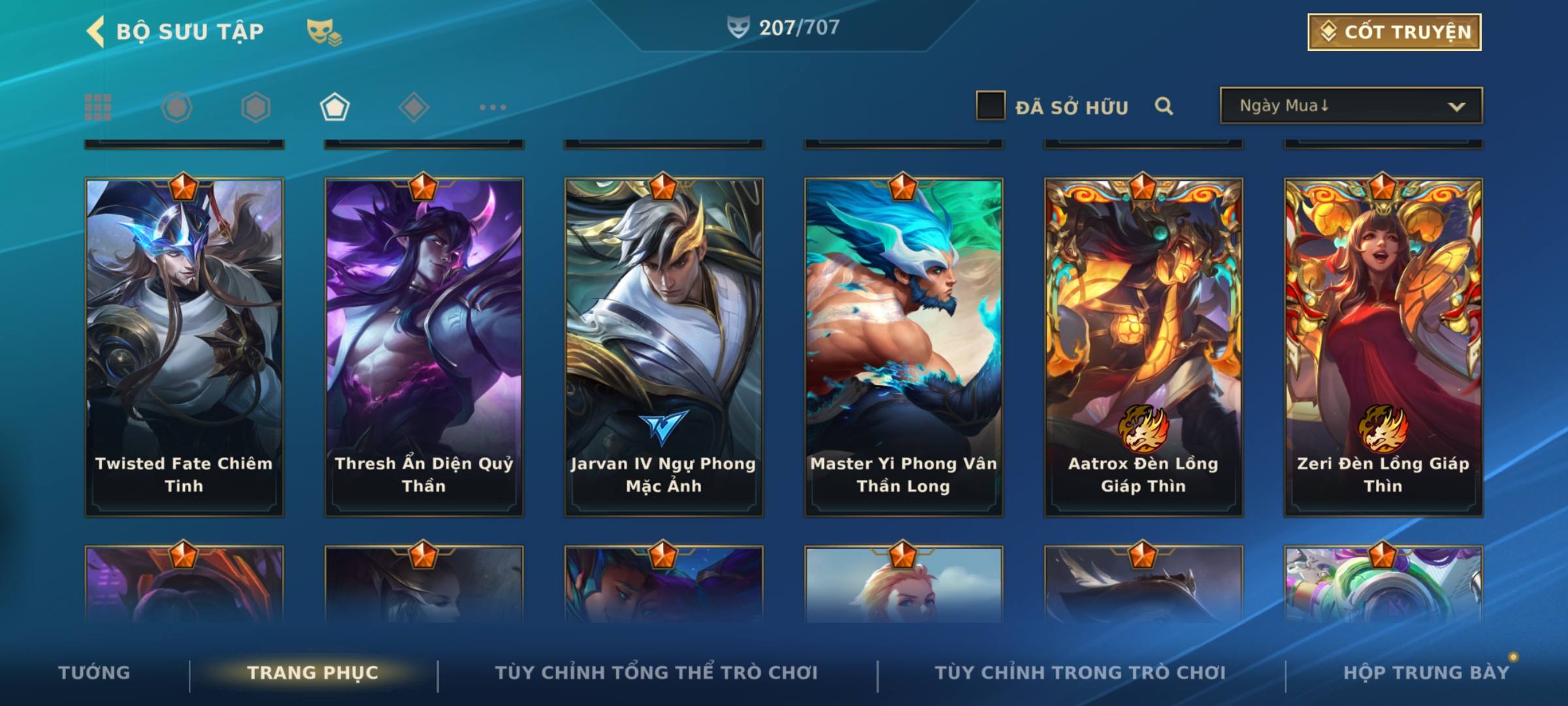Switch to the Tướng tab
This screenshot has height=706, width=1568.
95,673
